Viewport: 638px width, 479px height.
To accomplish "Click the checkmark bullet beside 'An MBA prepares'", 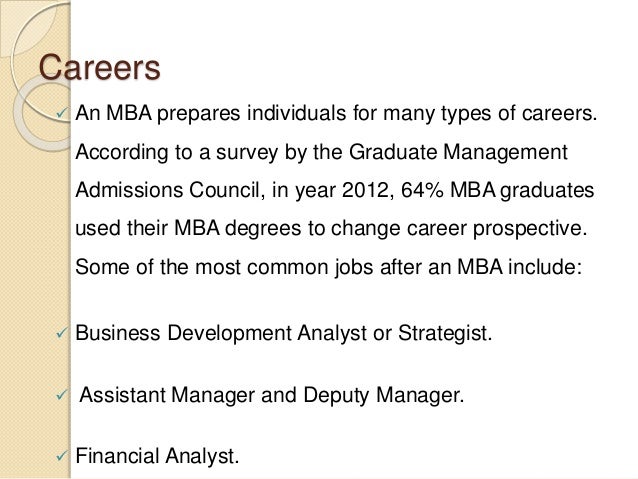I will (x=62, y=113).
